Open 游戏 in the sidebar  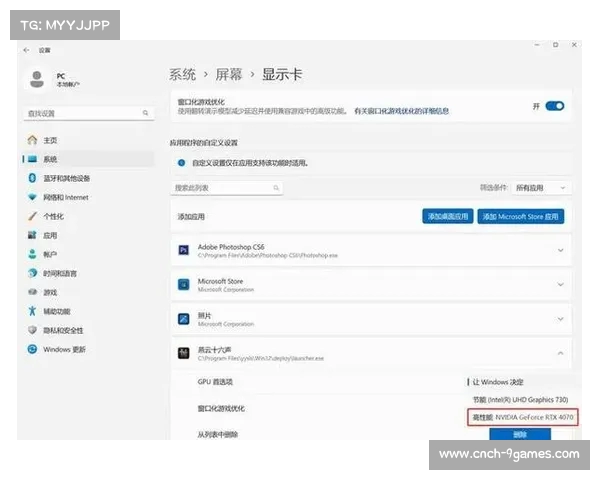[x=89, y=292]
